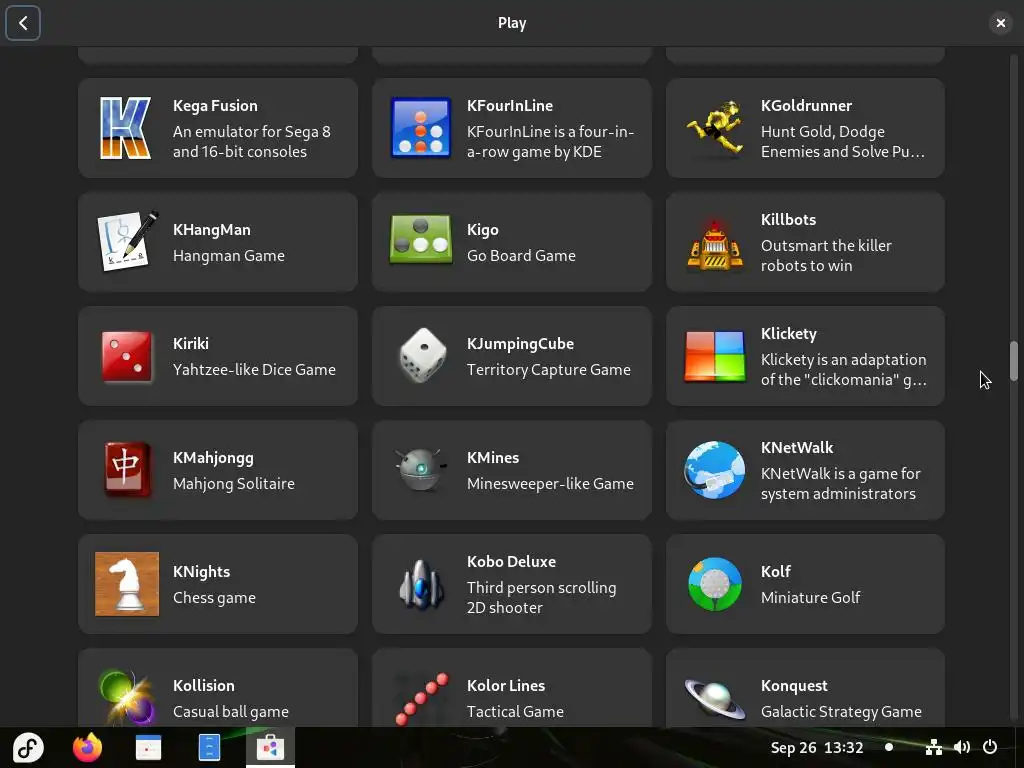The width and height of the screenshot is (1024, 768).
Task: Click the KNetWalk globe icon
Action: 714,470
